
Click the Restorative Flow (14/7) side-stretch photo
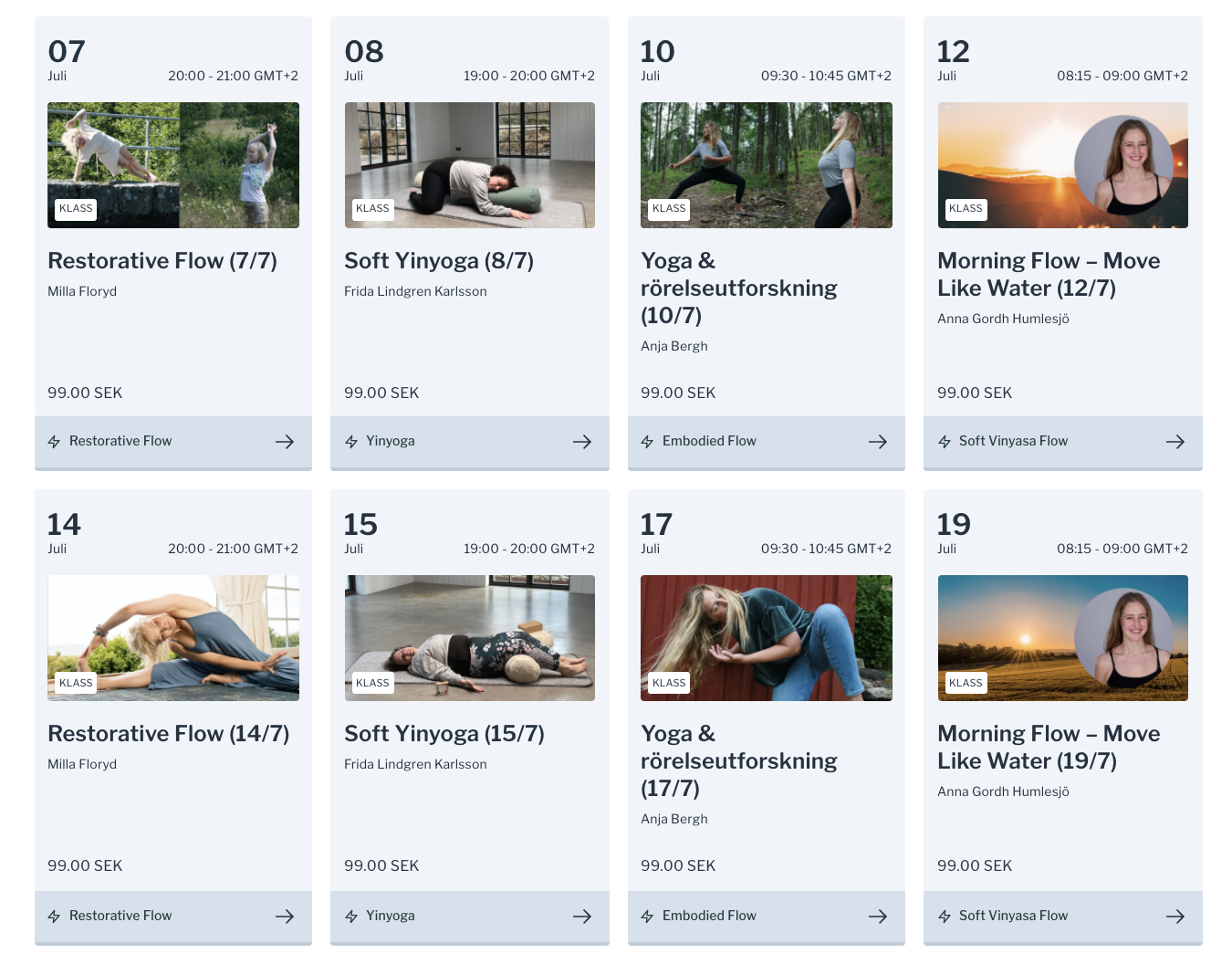pos(173,638)
